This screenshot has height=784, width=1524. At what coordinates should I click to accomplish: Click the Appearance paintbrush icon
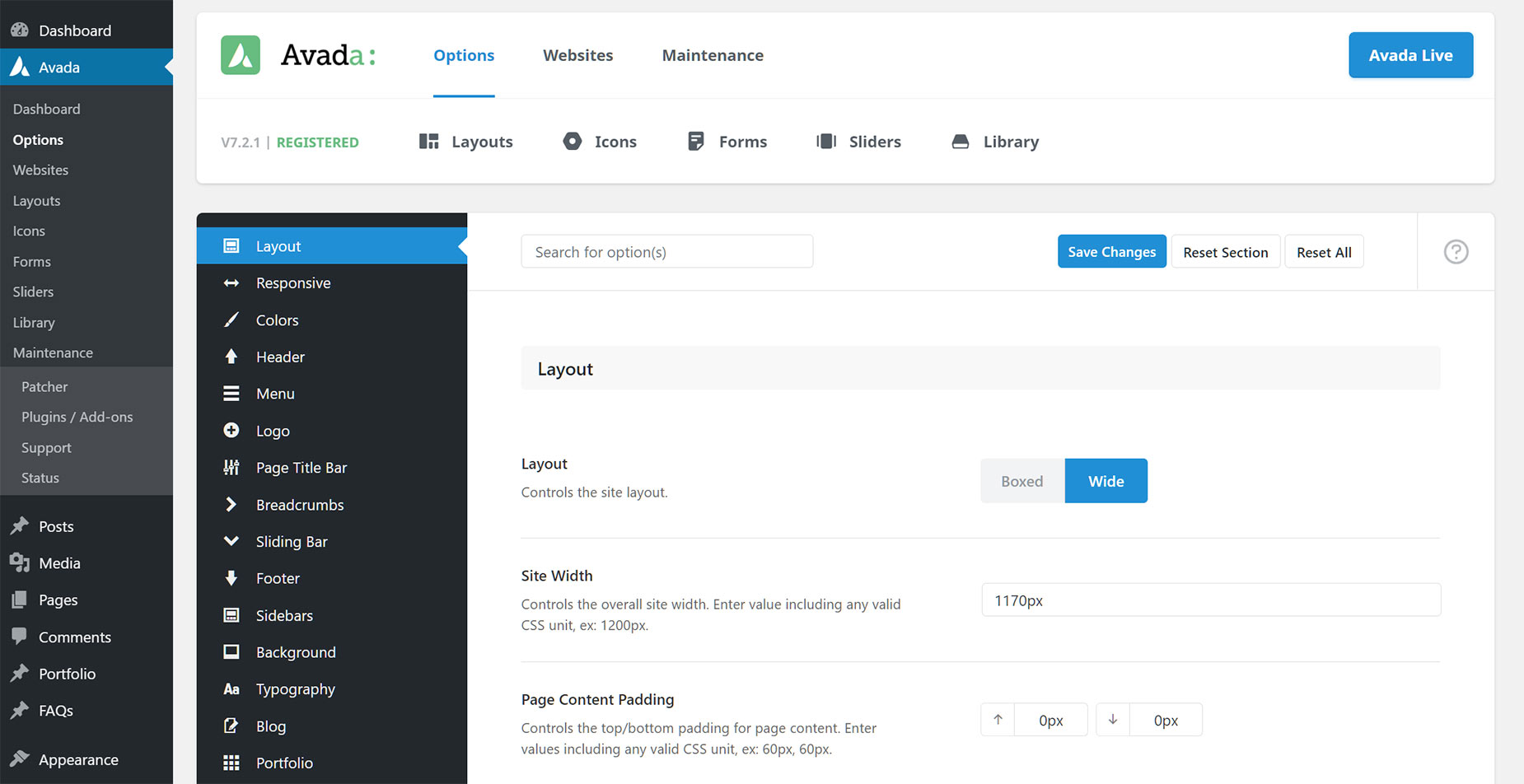(20, 758)
